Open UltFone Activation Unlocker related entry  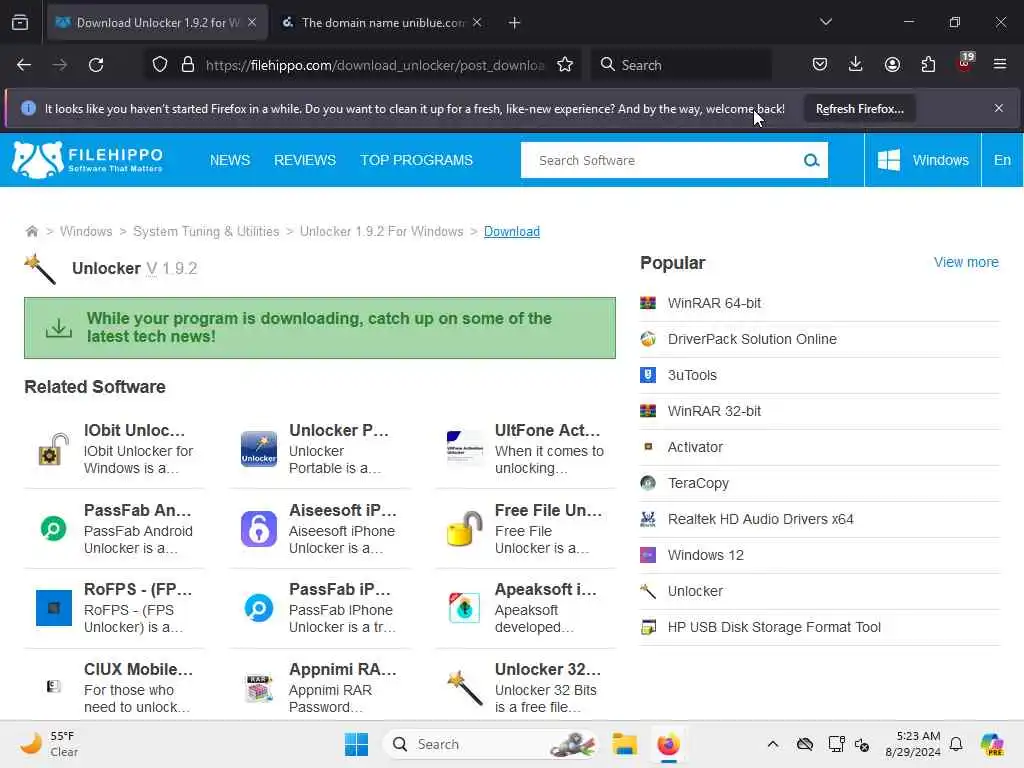tap(525, 449)
